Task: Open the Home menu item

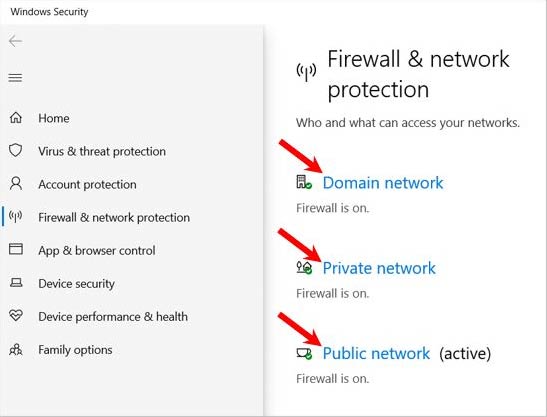Action: [54, 118]
